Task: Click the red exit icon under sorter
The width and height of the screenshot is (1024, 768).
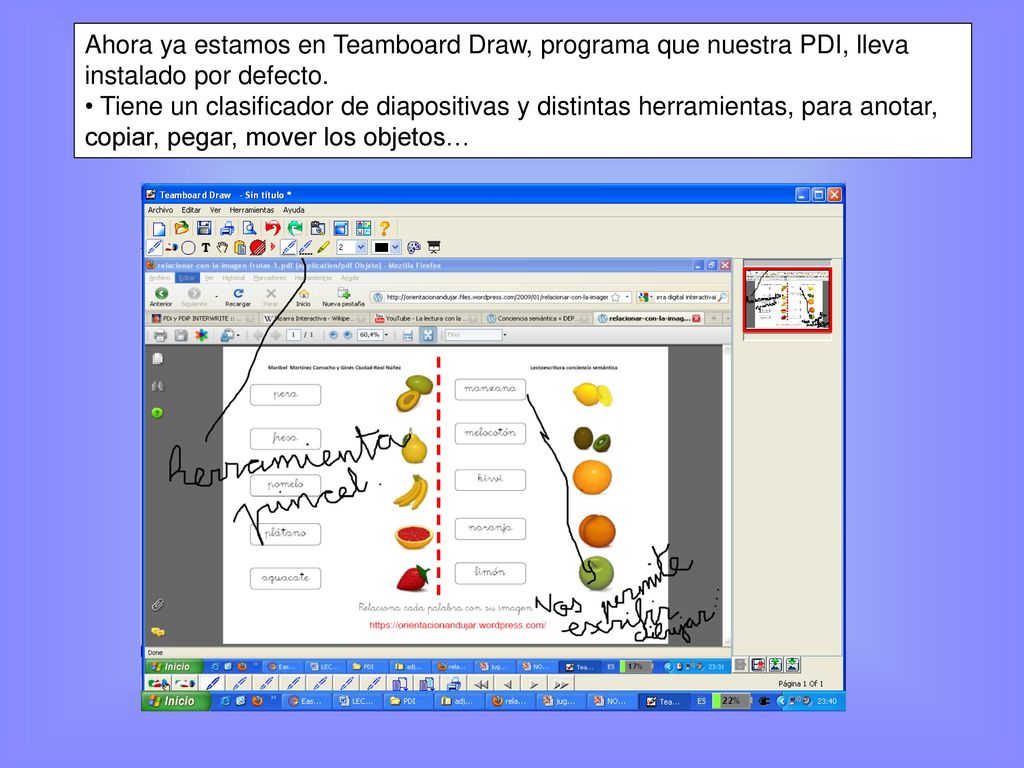Action: pyautogui.click(x=758, y=665)
